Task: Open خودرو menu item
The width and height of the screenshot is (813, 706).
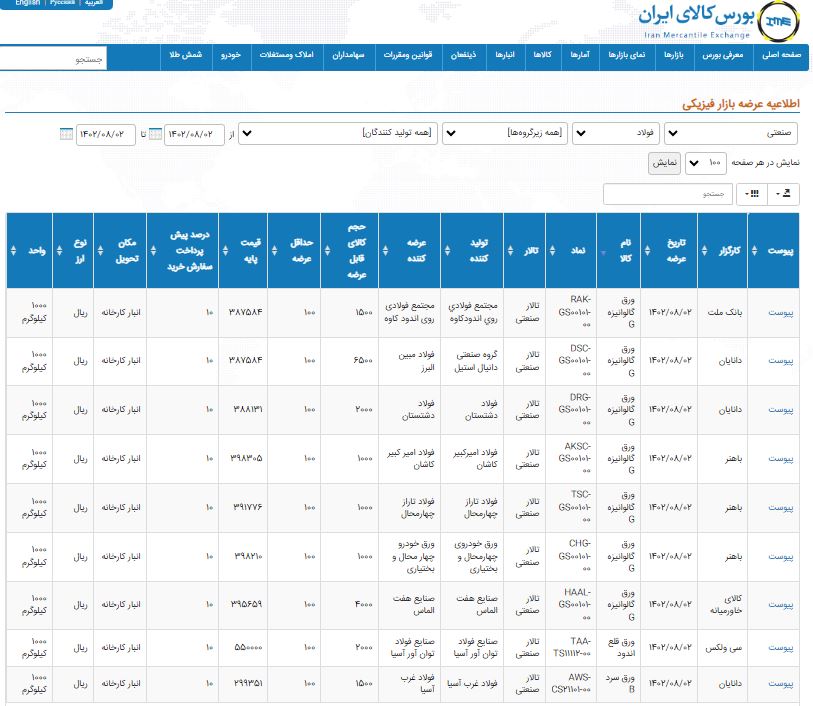Action: (x=231, y=55)
